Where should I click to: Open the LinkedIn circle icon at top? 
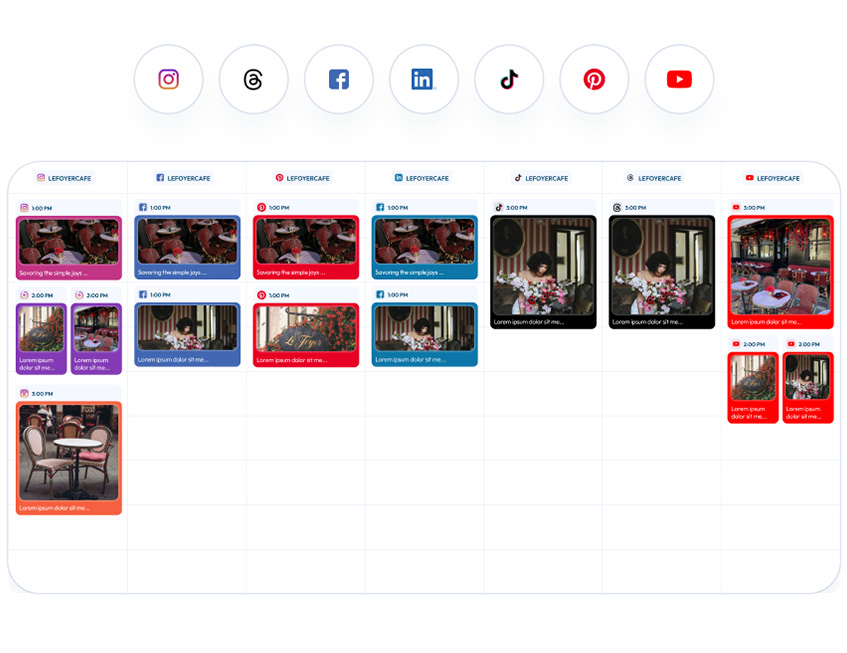424,79
